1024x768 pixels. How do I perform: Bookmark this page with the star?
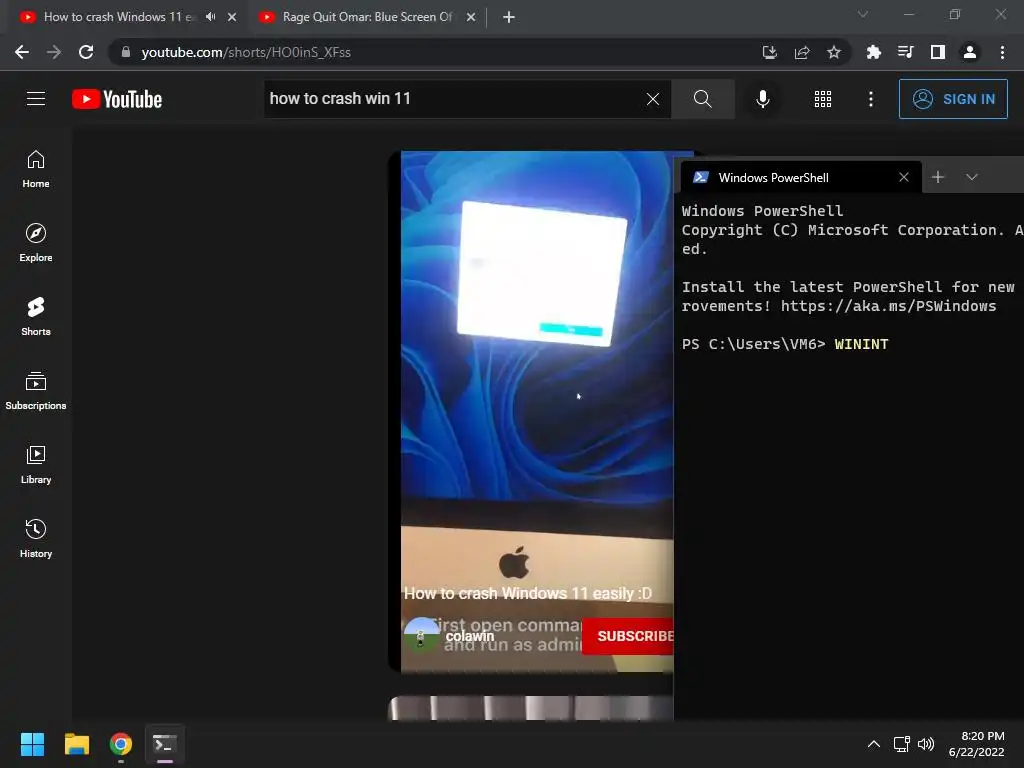(x=834, y=52)
